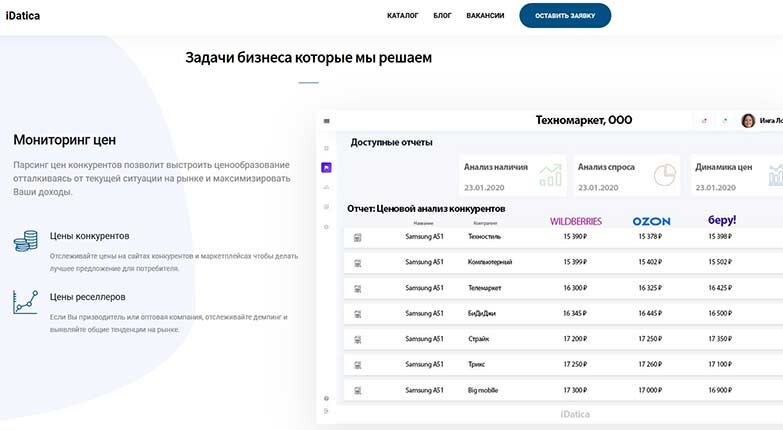The height and width of the screenshot is (430, 783).
Task: Click the product icon in Техностиль row
Action: 358,237
